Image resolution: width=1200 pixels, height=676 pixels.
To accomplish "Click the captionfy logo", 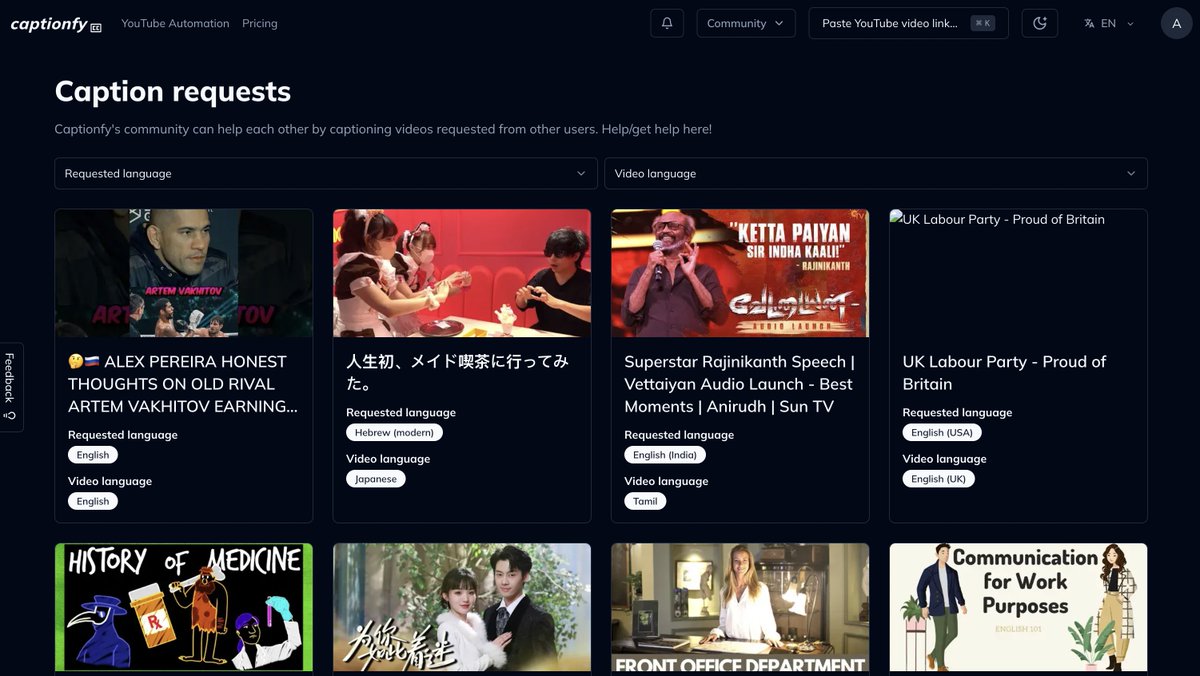I will coord(56,23).
